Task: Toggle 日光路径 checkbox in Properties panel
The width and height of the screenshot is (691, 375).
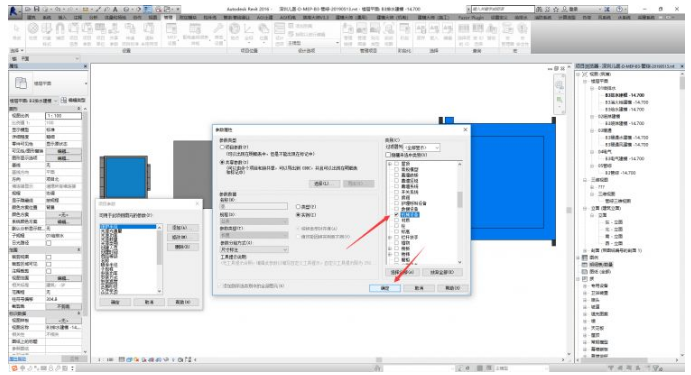Action: 48,243
